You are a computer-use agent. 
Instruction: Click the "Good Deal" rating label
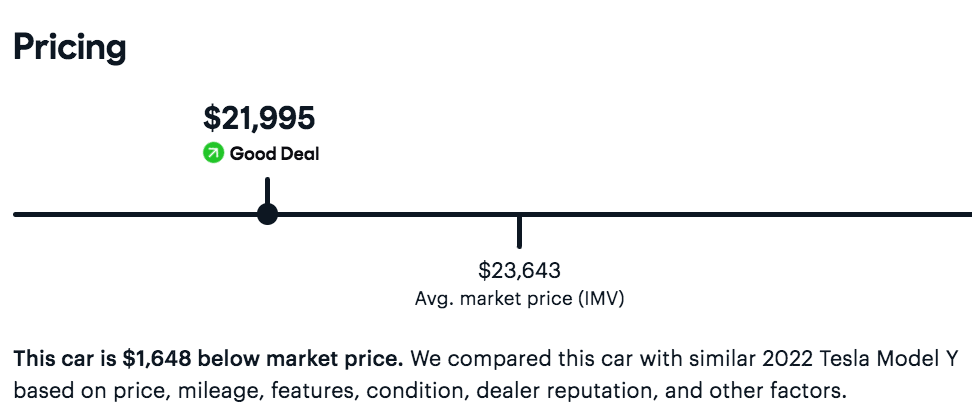[275, 154]
